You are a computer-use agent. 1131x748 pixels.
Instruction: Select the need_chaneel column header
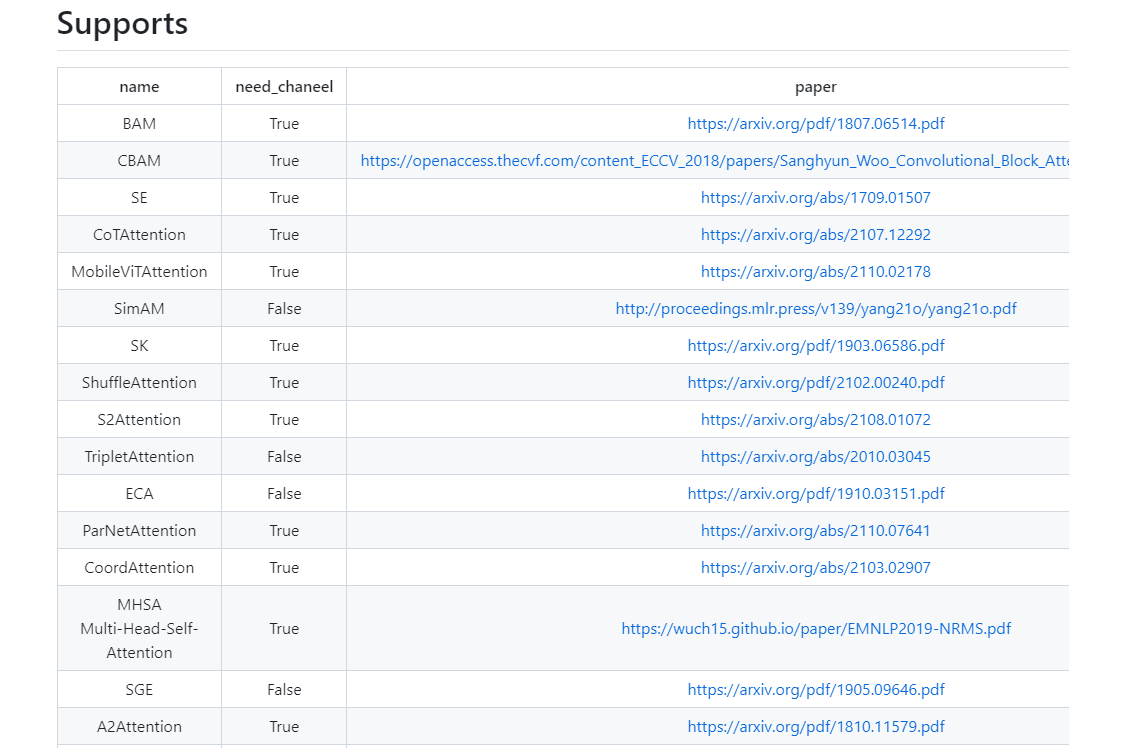[284, 86]
